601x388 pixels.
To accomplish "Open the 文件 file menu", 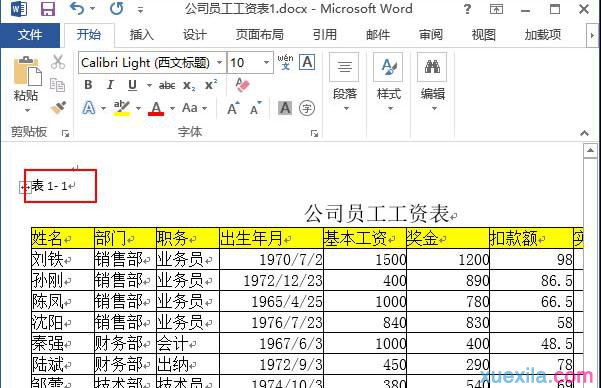I will (x=30, y=35).
